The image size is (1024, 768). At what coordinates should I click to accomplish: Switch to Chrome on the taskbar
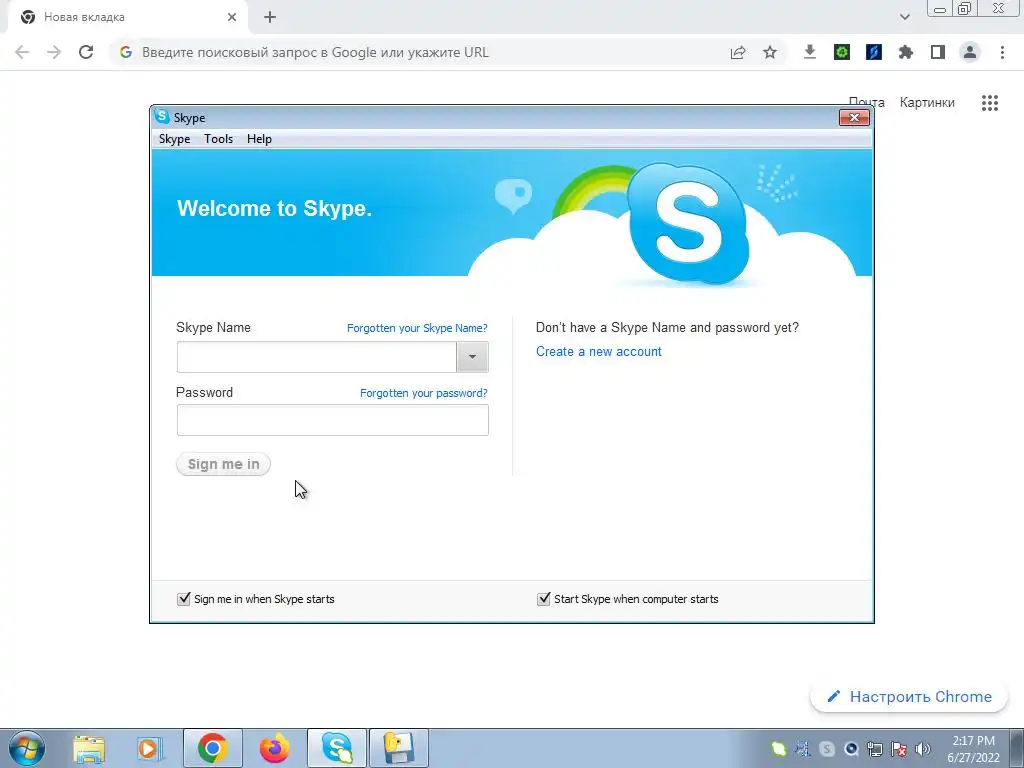212,748
